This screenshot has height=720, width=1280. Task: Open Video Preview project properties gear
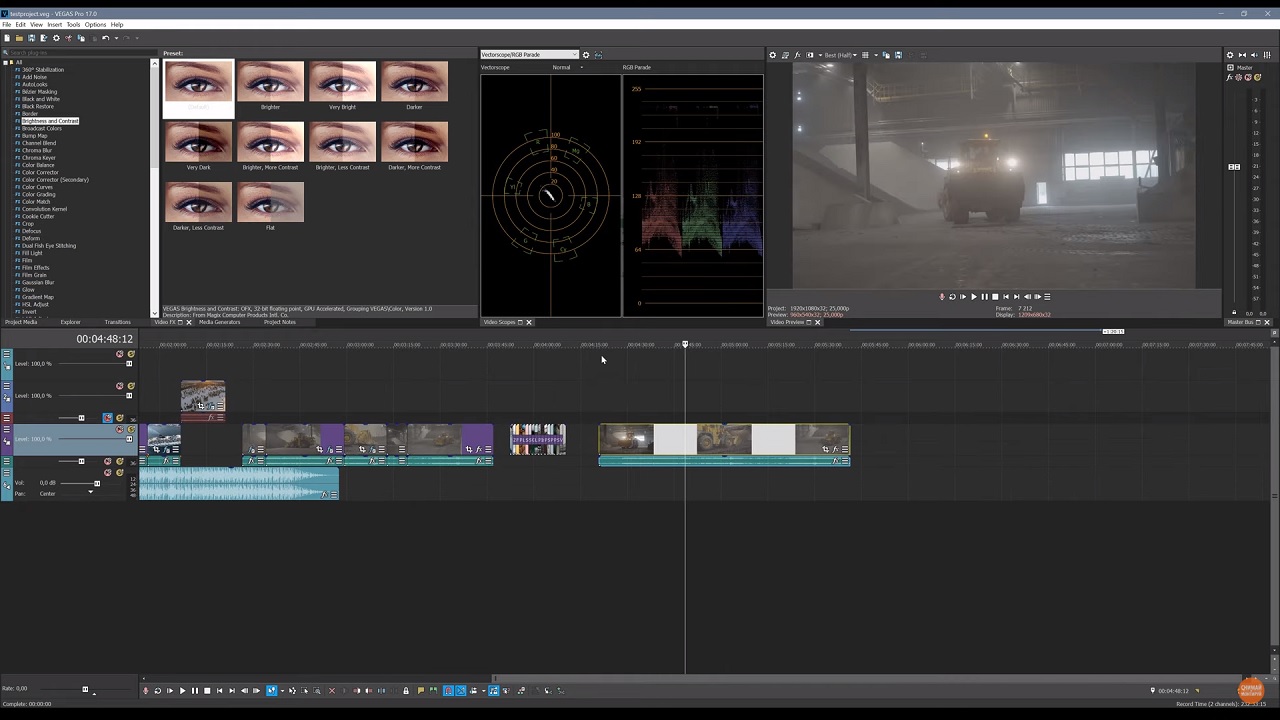coord(772,55)
